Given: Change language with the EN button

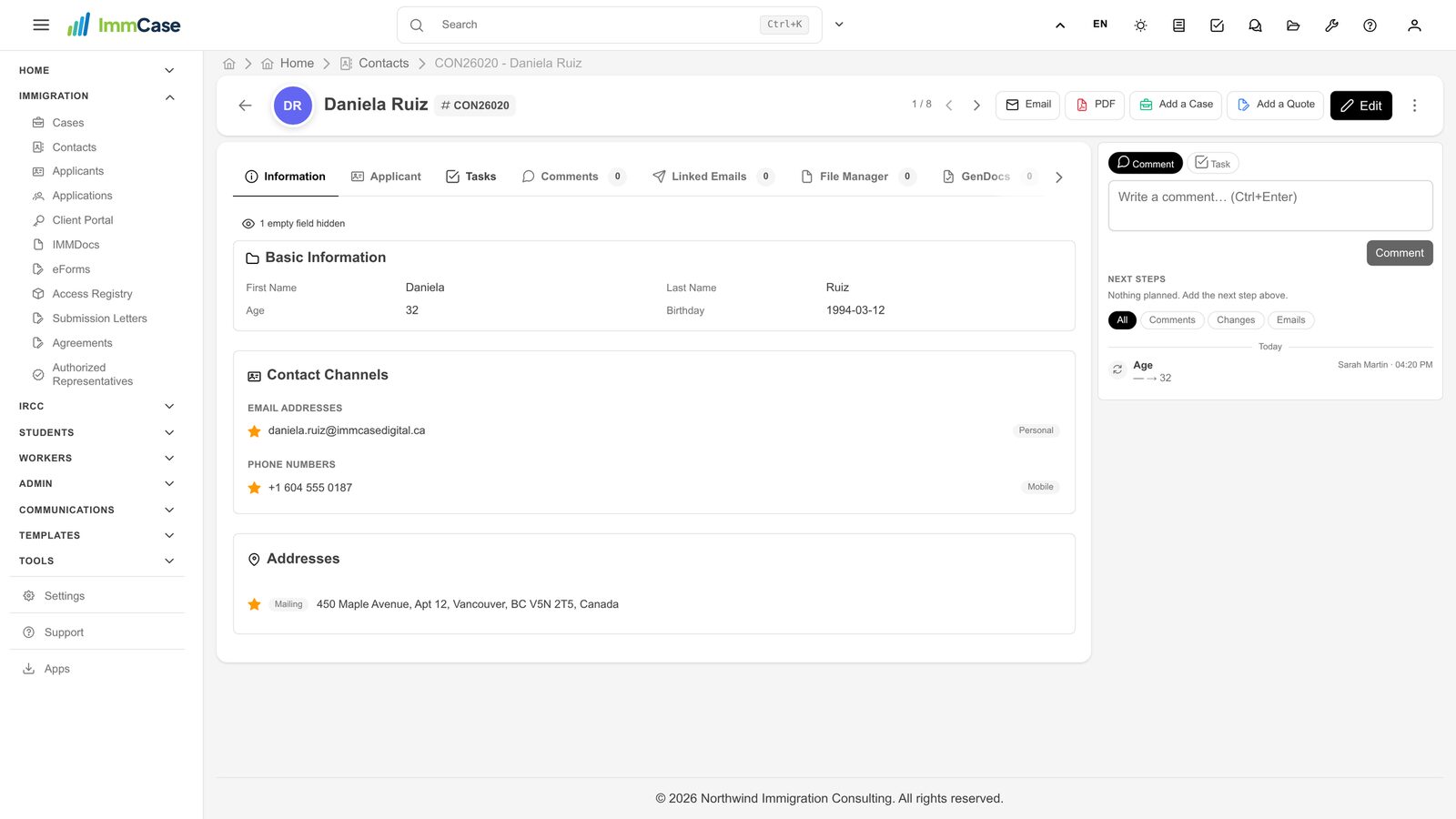Looking at the screenshot, I should pyautogui.click(x=1100, y=25).
